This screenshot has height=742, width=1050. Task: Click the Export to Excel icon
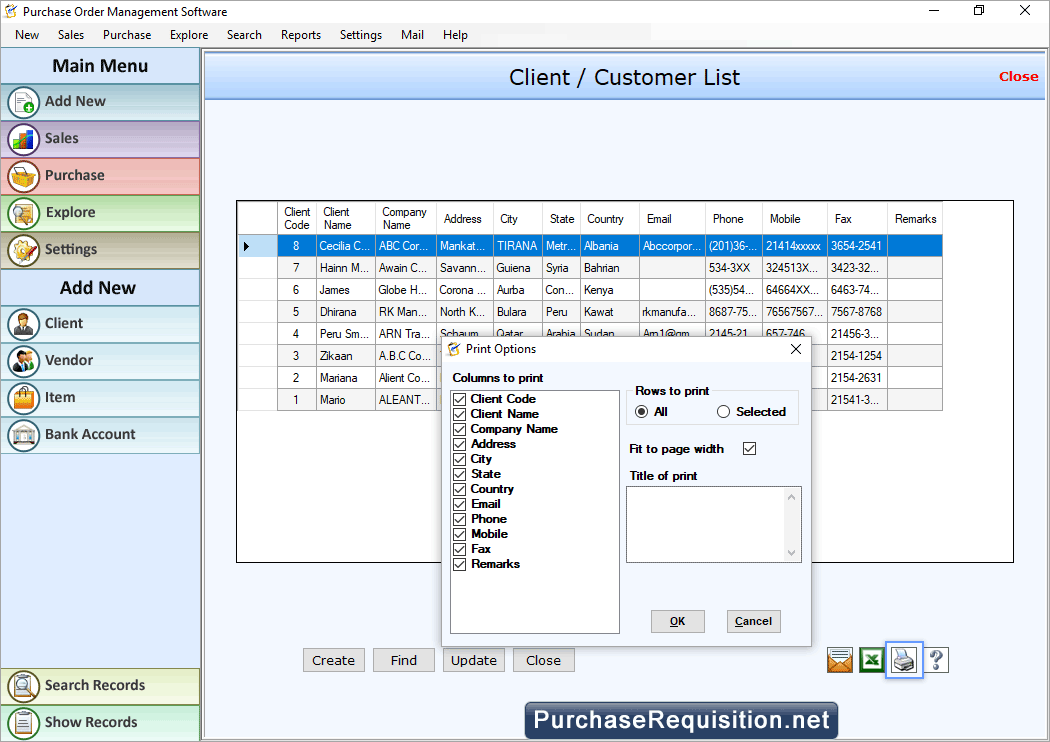[871, 660]
